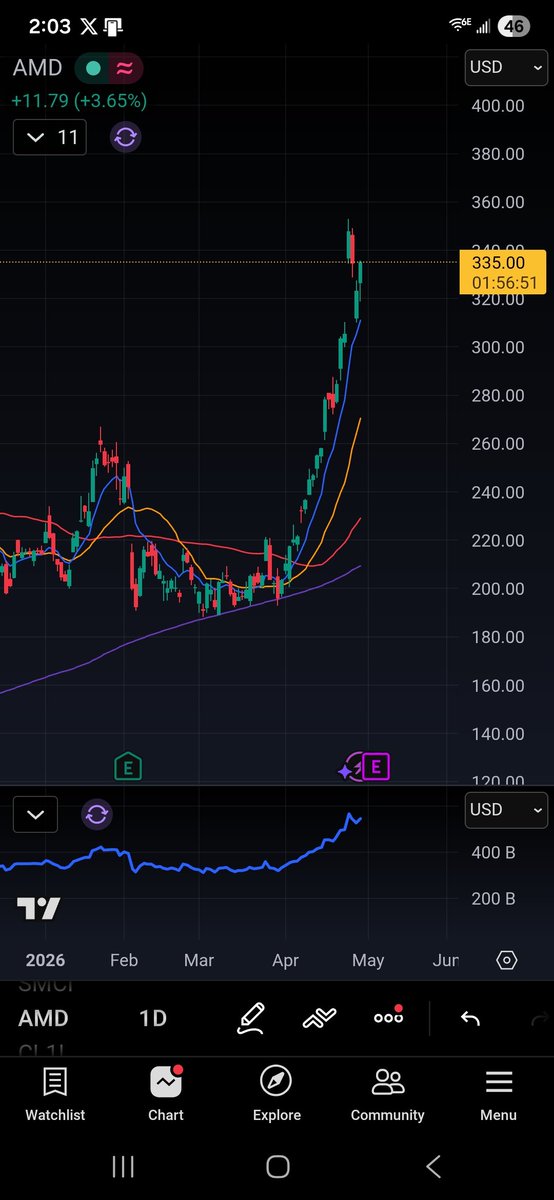Tap the purple refresh icon beside 11

tap(126, 137)
